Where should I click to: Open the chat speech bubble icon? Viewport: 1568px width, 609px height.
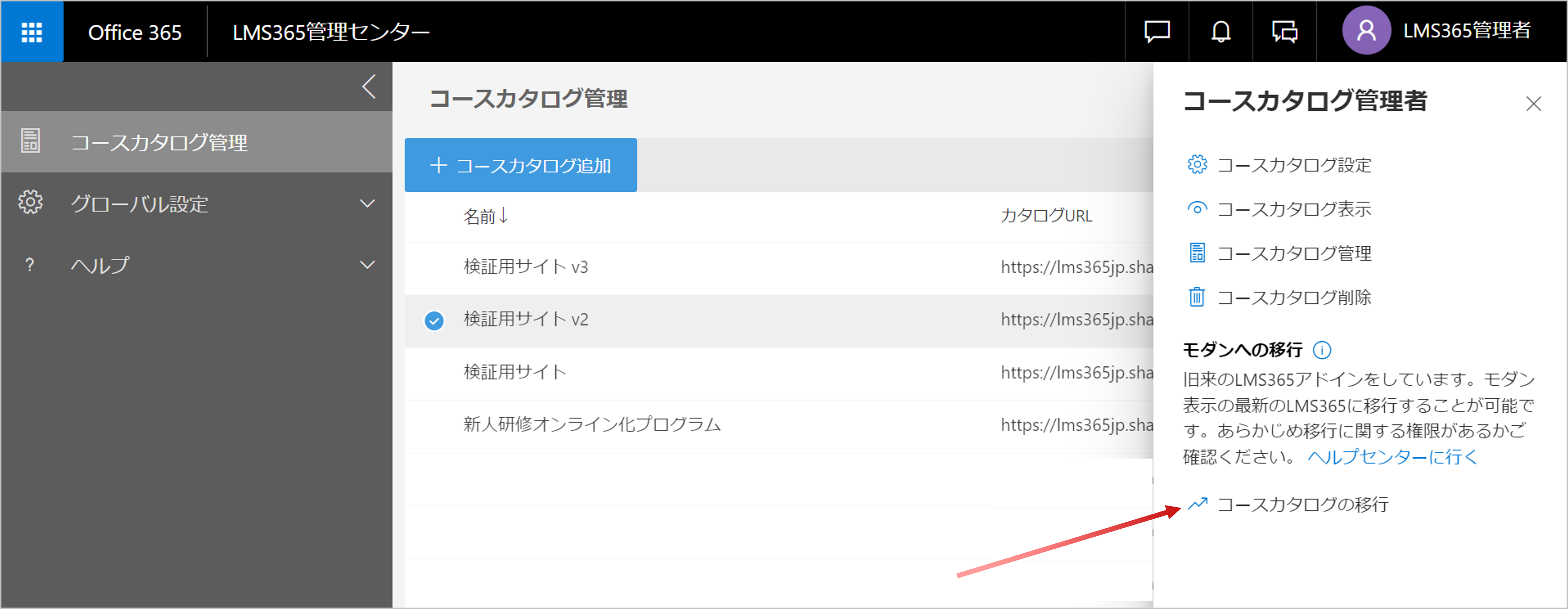1156,32
